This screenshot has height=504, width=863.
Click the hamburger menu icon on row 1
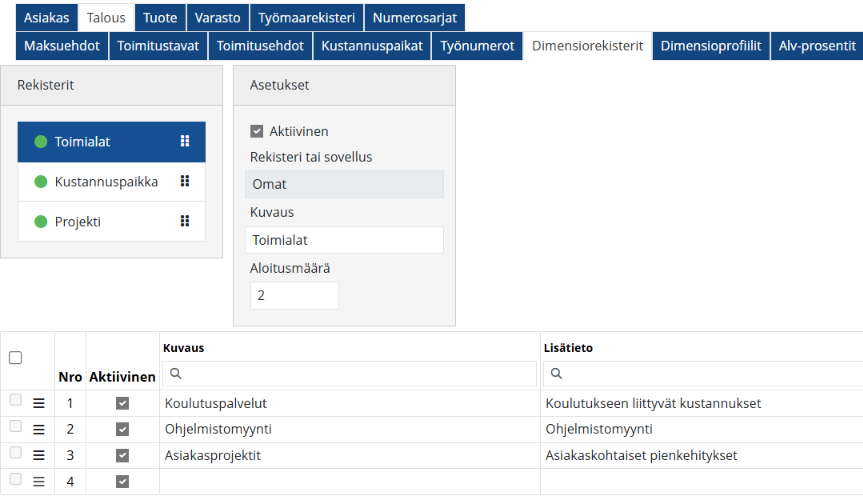pos(39,403)
